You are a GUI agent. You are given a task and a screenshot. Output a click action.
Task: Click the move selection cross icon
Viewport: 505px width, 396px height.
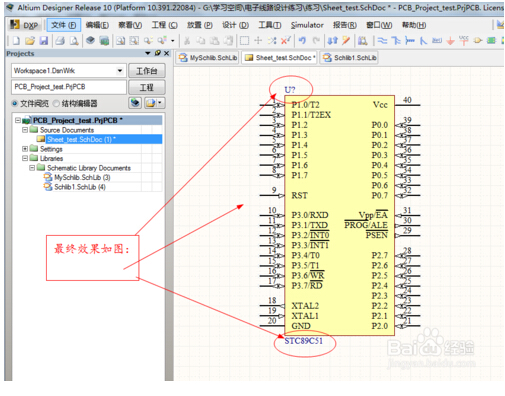258,41
